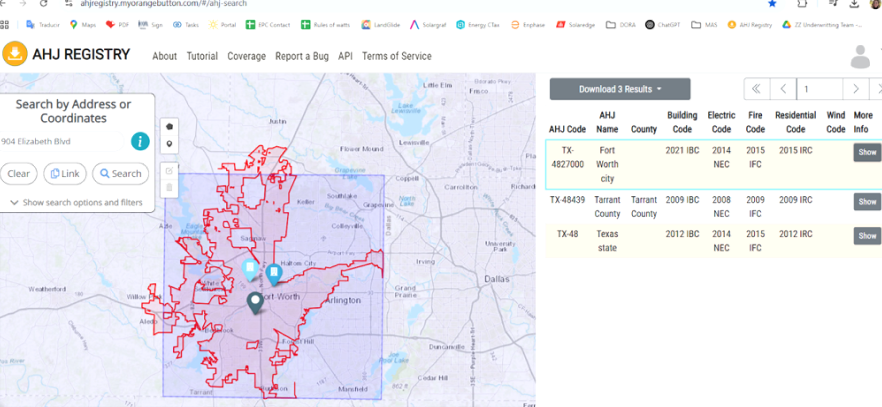Open the teal search info icon
This screenshot has width=882, height=407.
point(140,141)
